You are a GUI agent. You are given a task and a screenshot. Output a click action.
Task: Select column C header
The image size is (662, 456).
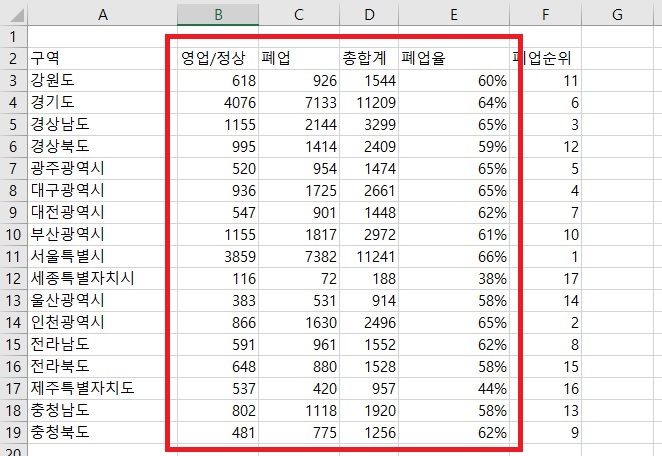[x=299, y=14]
